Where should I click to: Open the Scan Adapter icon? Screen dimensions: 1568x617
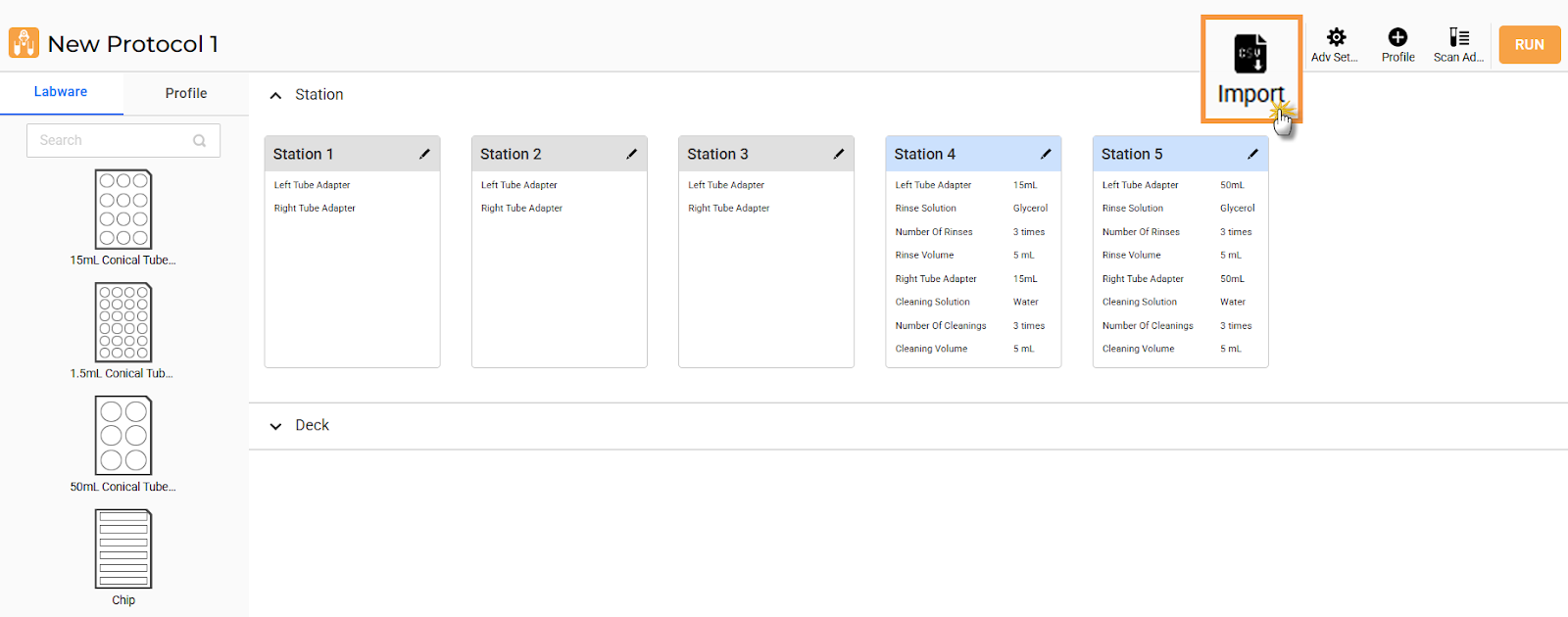[1458, 38]
